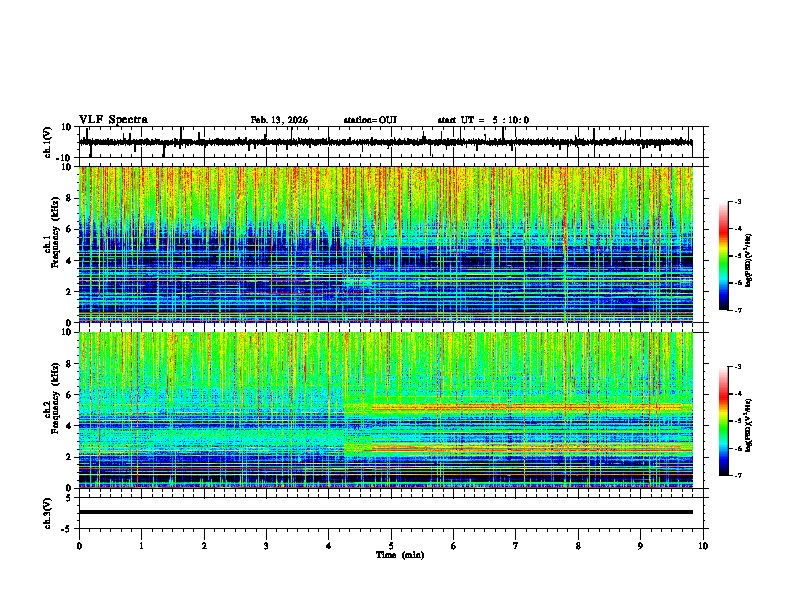Select the date "Feb. 13, 2026"
The height and width of the screenshot is (612, 792).
[279, 120]
